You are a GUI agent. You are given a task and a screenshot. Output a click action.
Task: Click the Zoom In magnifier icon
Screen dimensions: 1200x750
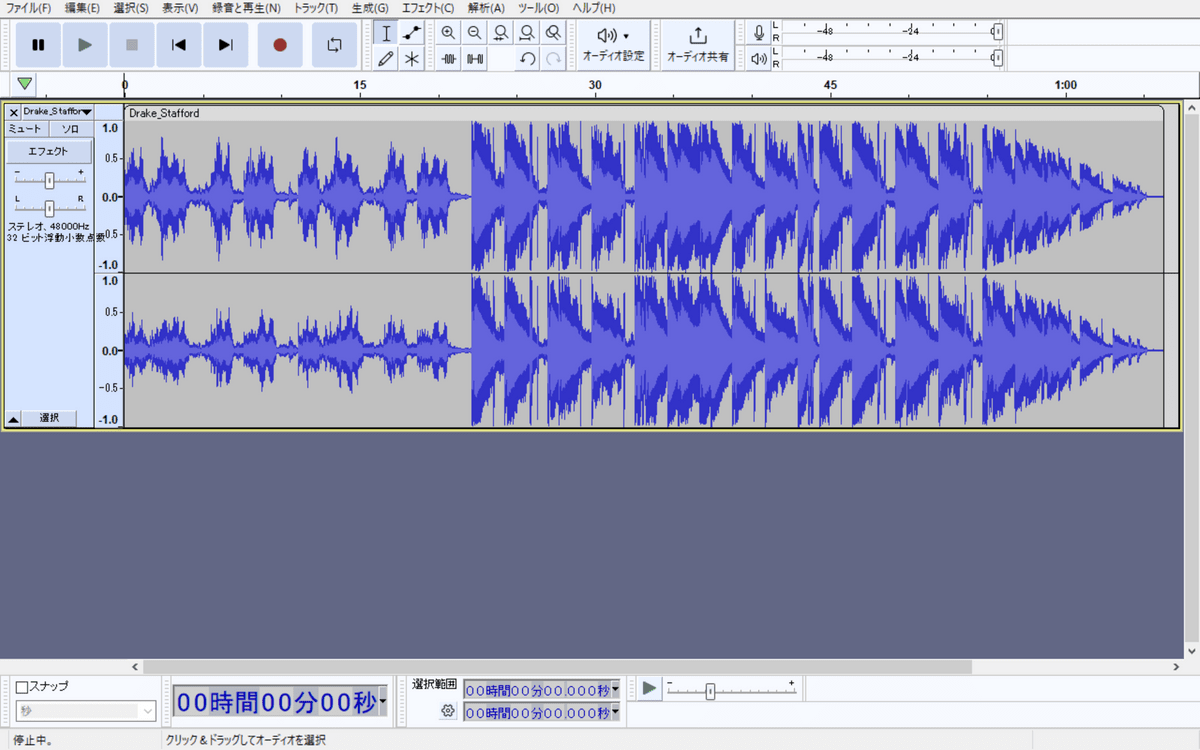[x=448, y=33]
